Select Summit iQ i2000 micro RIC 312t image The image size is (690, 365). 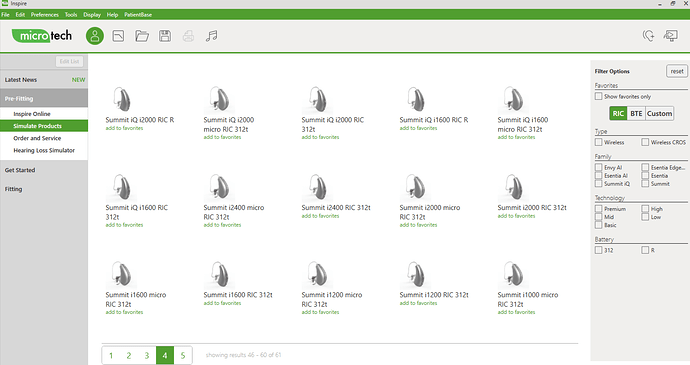point(219,100)
